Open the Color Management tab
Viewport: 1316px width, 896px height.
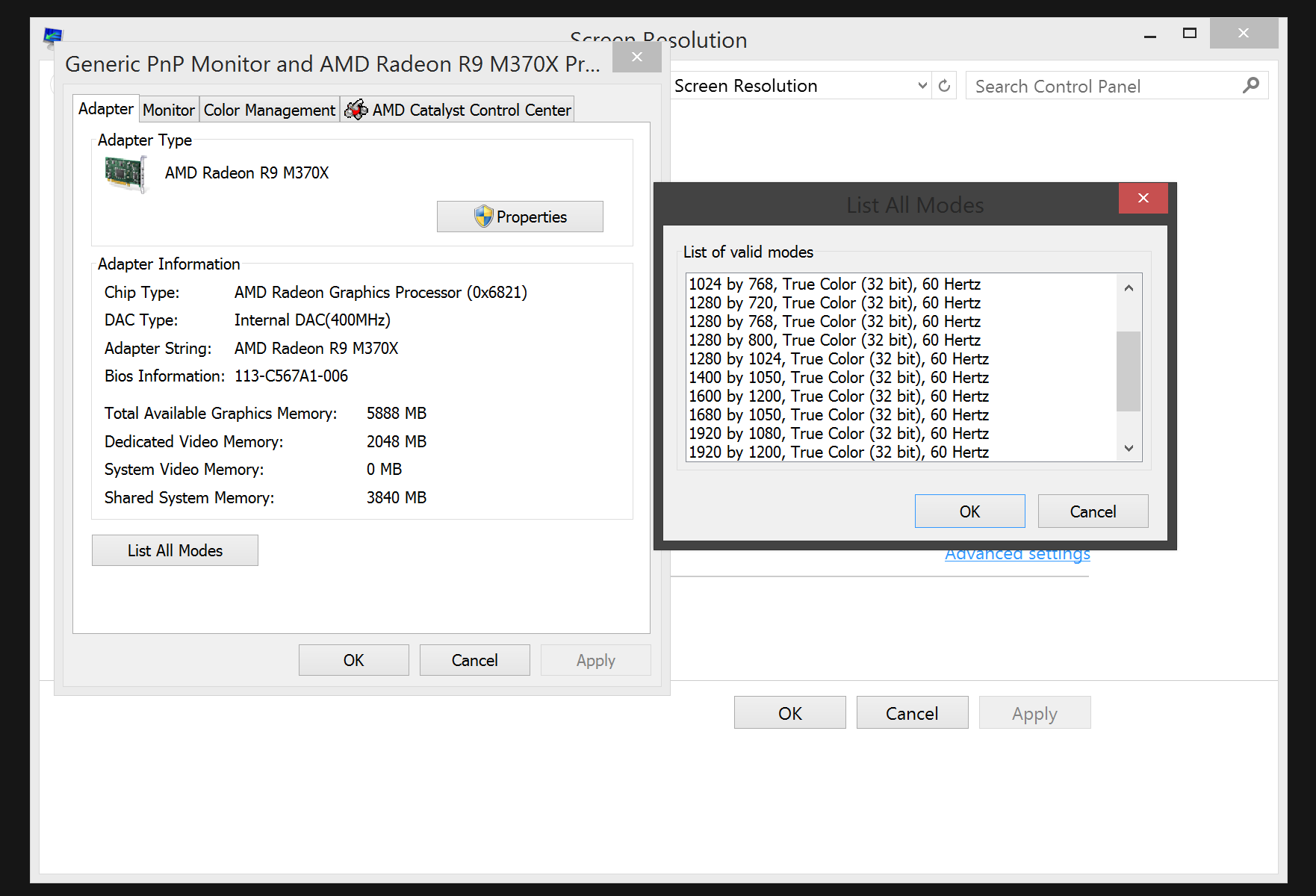click(270, 111)
